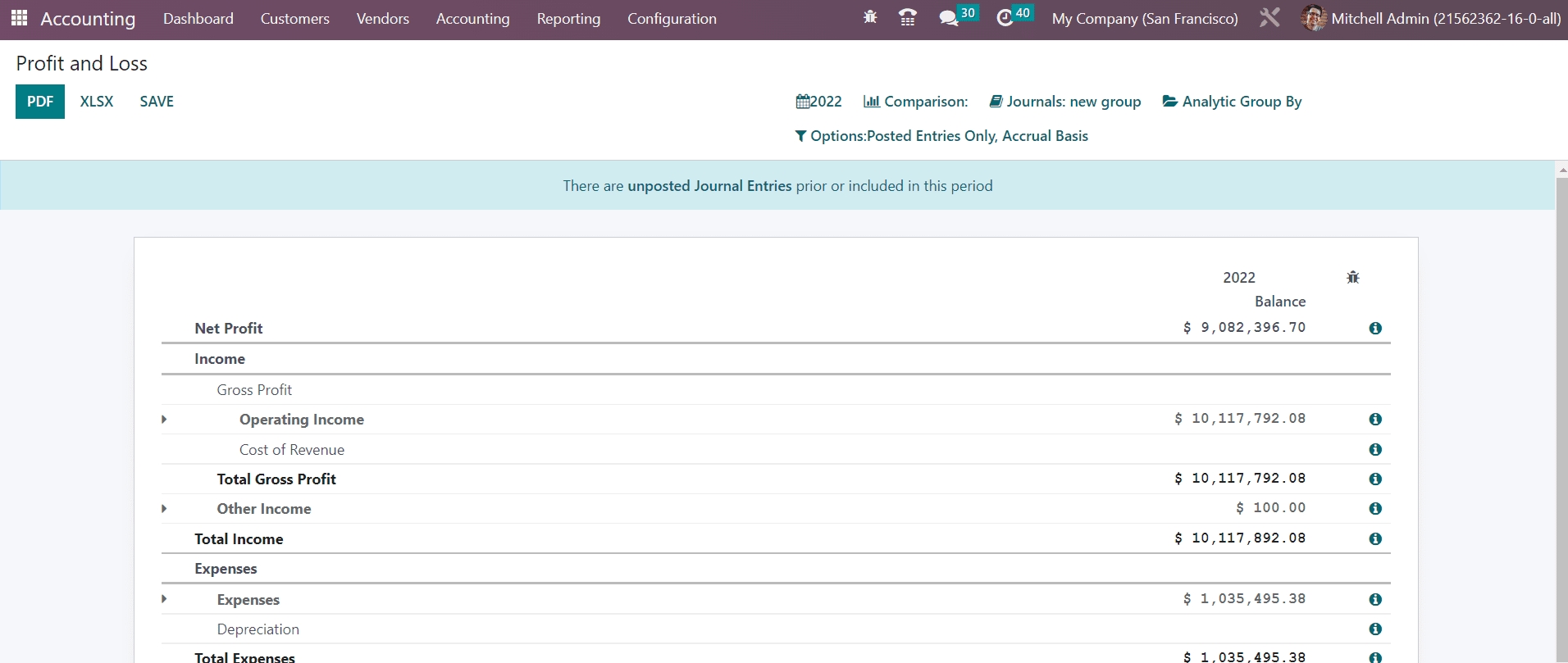
Task: Open the apps grid menu icon
Action: point(20,18)
